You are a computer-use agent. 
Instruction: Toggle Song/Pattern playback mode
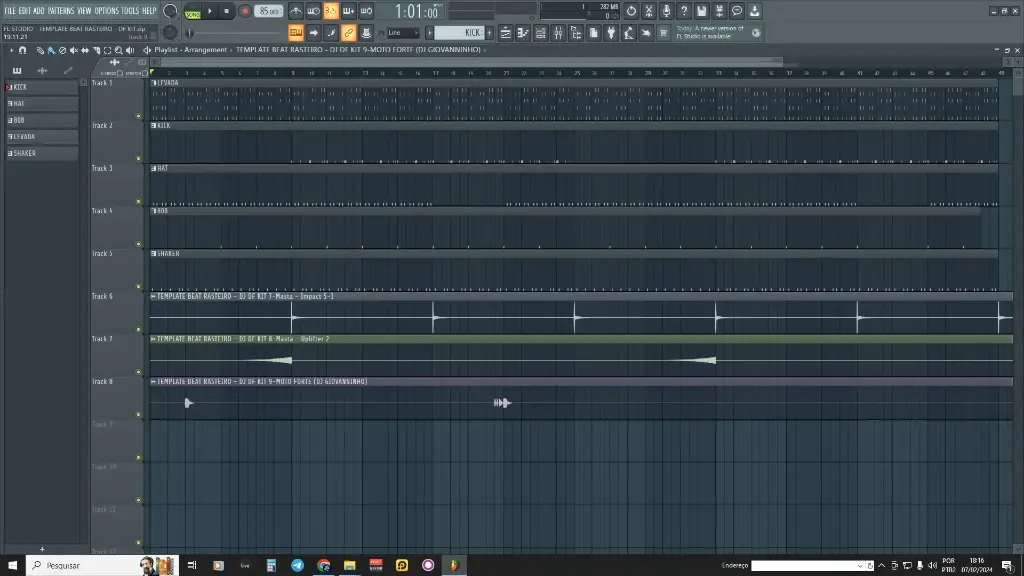pos(193,11)
